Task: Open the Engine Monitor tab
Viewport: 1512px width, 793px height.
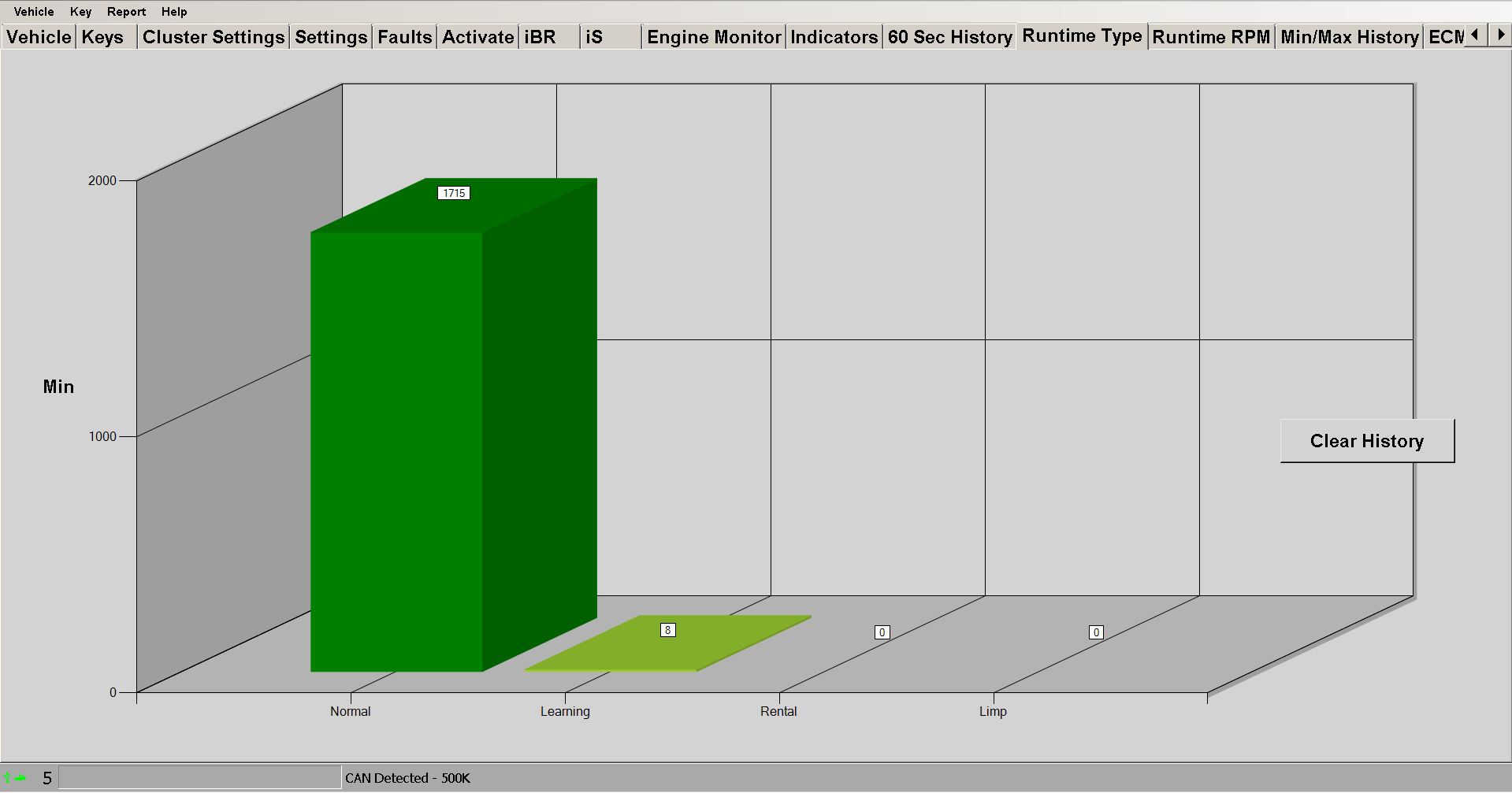Action: (714, 37)
